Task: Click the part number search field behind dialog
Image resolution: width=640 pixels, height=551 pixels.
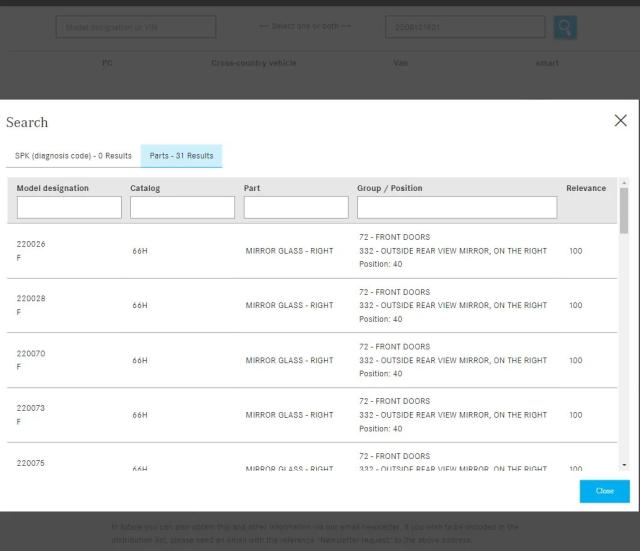Action: [x=465, y=27]
